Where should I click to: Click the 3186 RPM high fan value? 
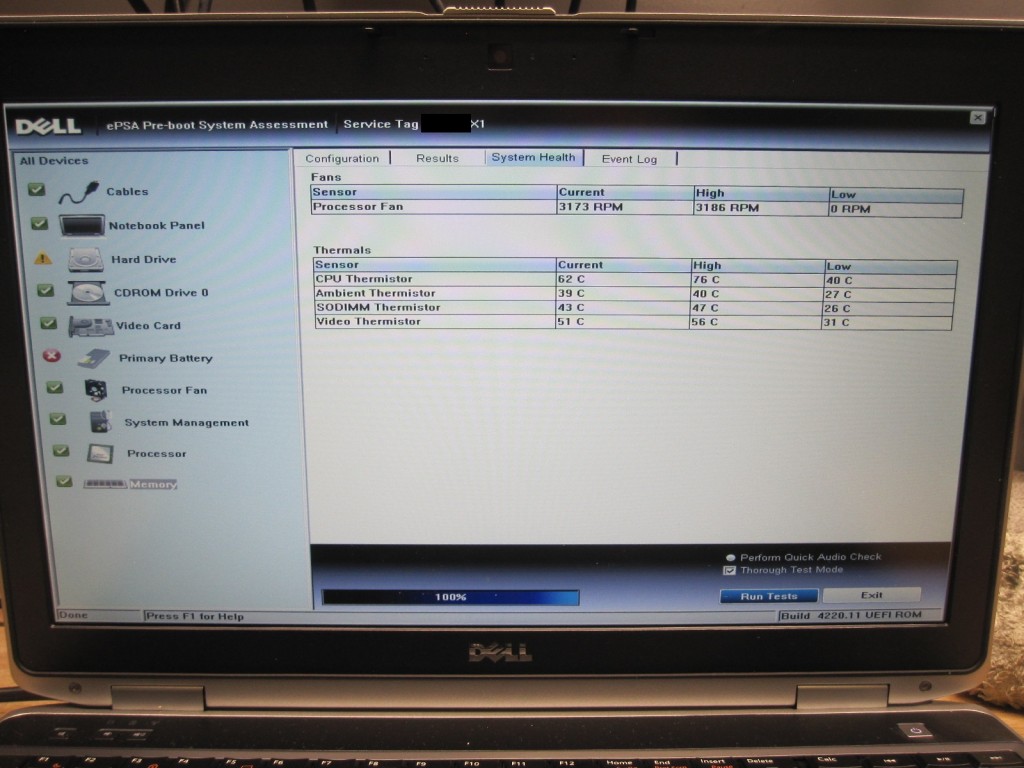pos(728,208)
